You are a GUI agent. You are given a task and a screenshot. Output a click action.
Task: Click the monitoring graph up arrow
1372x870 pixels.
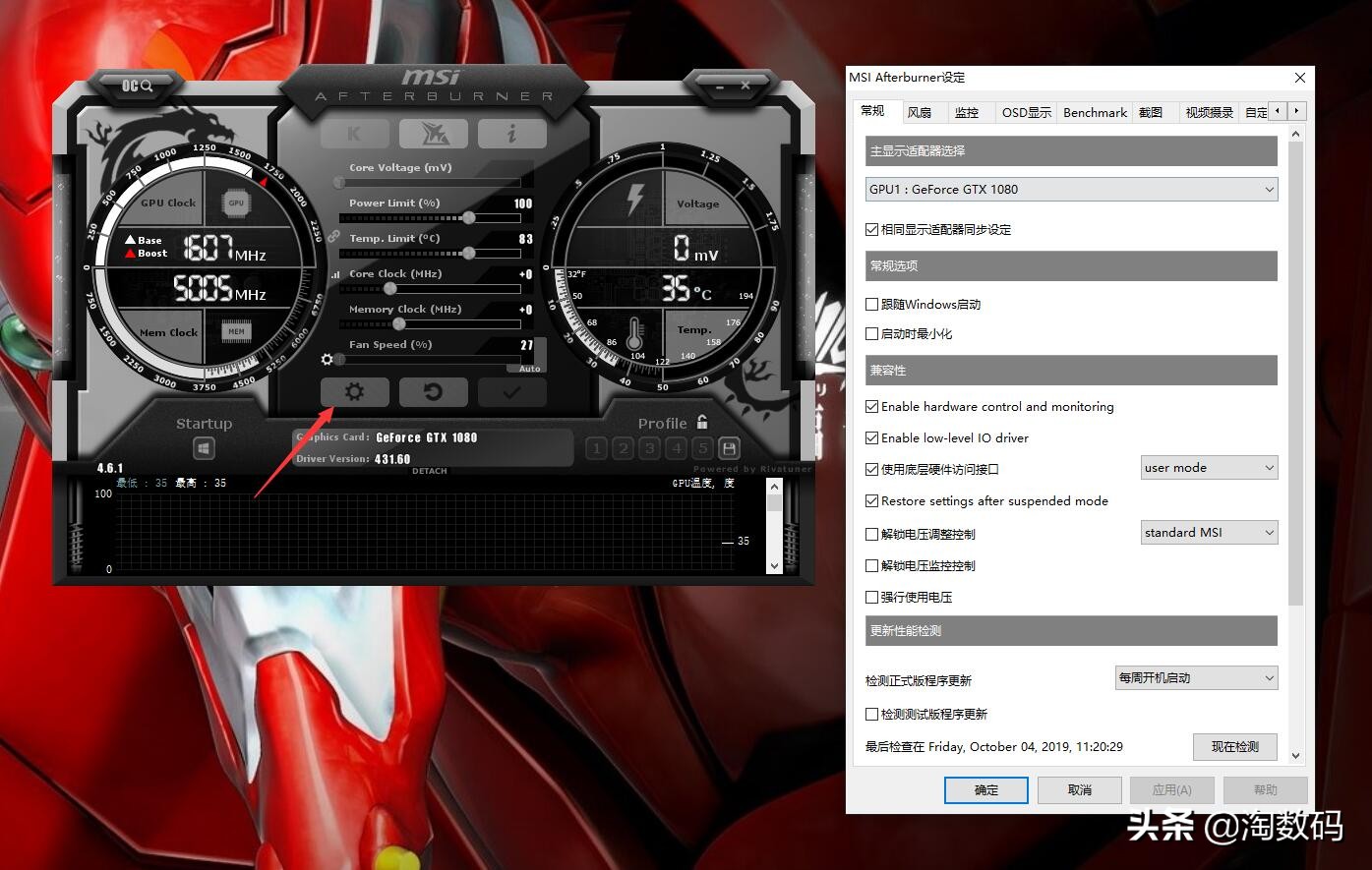(774, 486)
